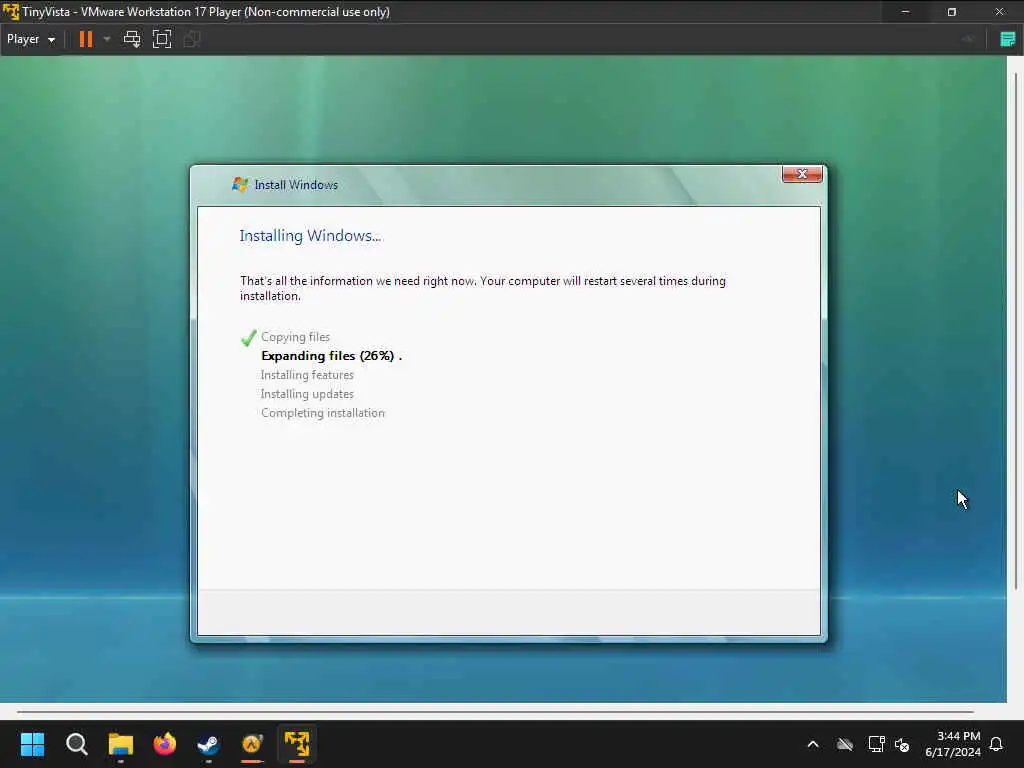Open the network status tray icon
Viewport: 1024px width, 768px height.
[x=876, y=744]
